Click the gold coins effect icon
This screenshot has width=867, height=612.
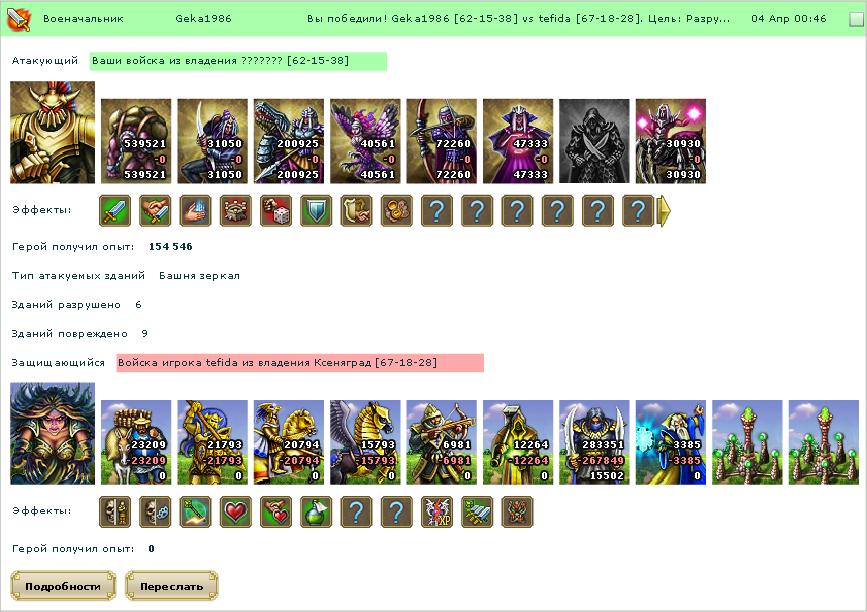tap(396, 211)
